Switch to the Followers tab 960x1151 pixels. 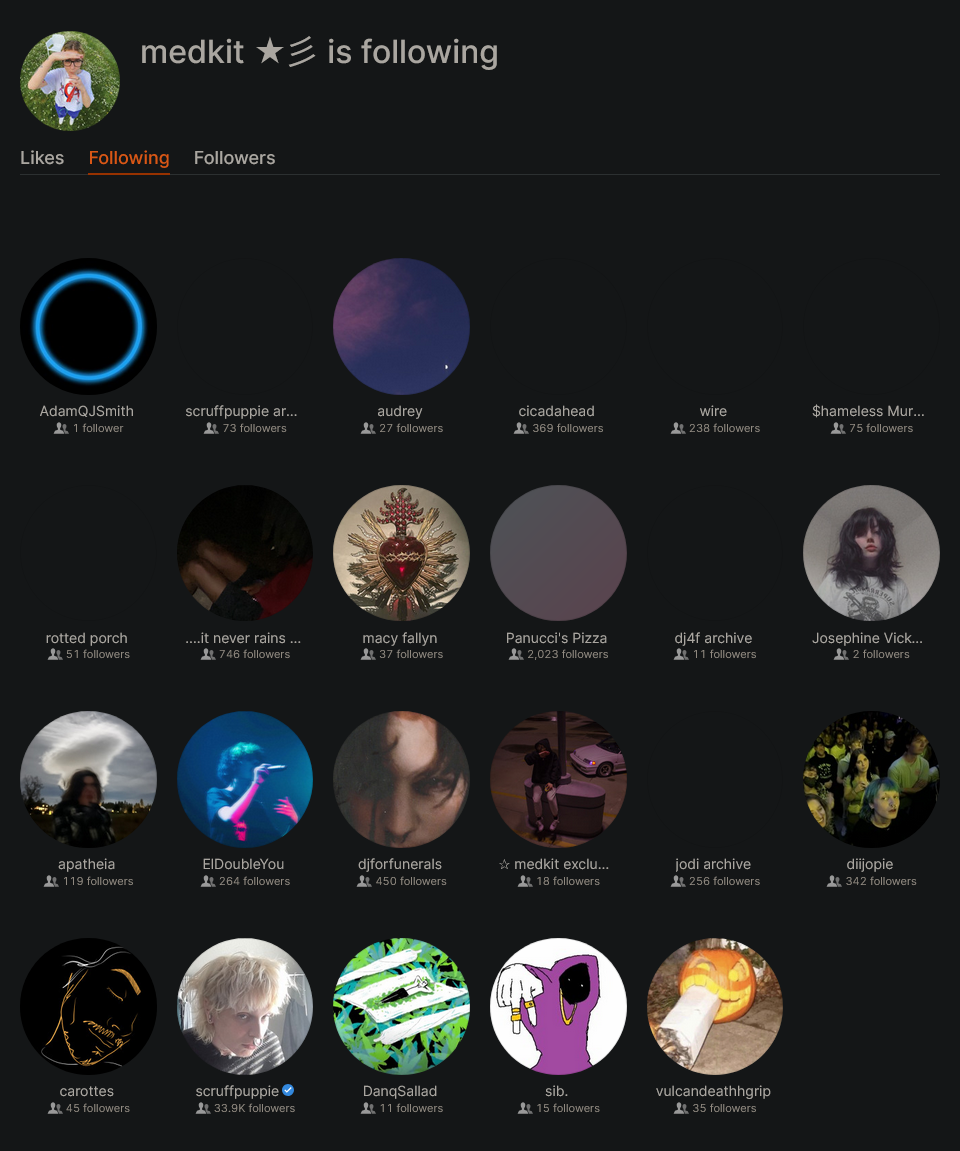point(234,158)
